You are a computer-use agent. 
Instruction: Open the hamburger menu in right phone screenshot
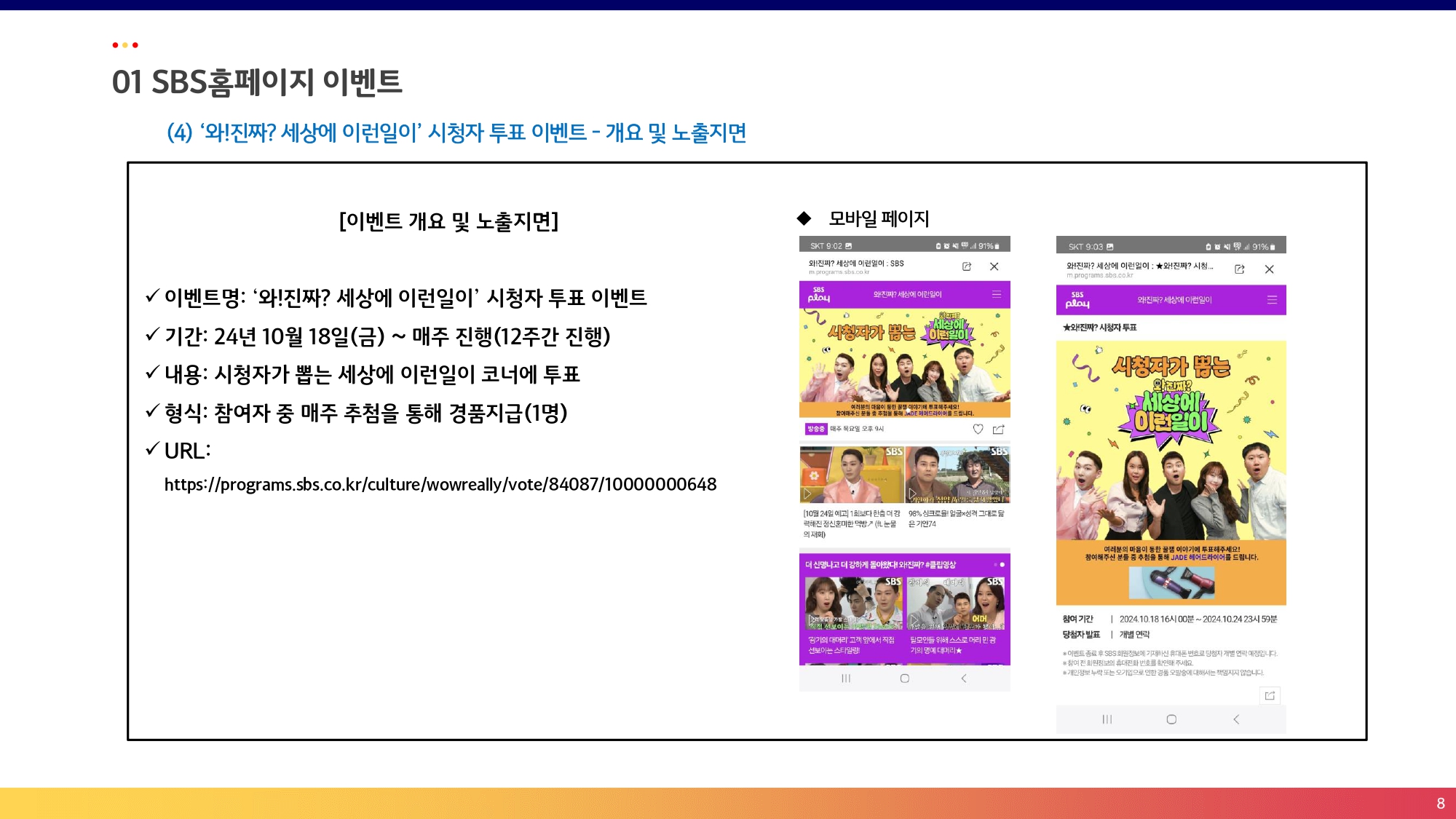[1272, 300]
